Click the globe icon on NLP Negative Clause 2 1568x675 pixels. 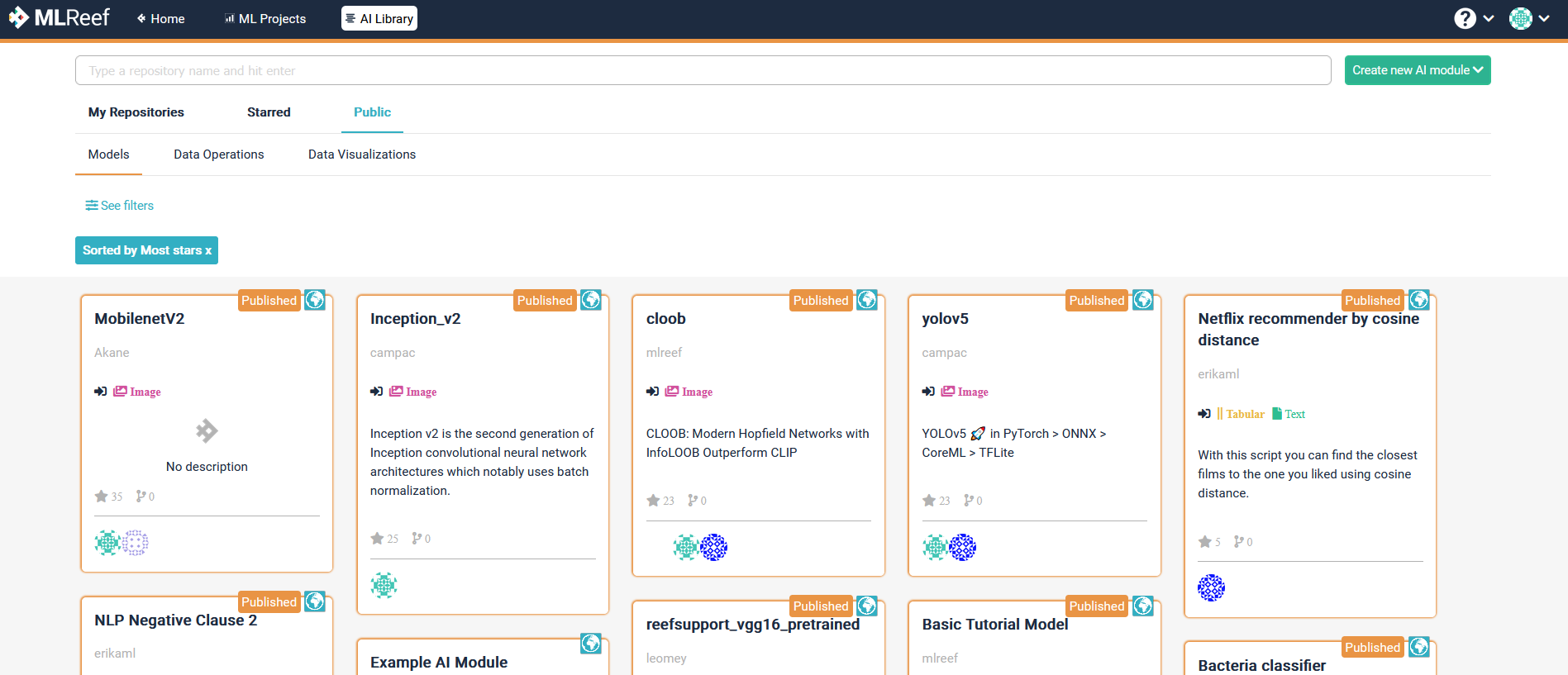click(315, 601)
